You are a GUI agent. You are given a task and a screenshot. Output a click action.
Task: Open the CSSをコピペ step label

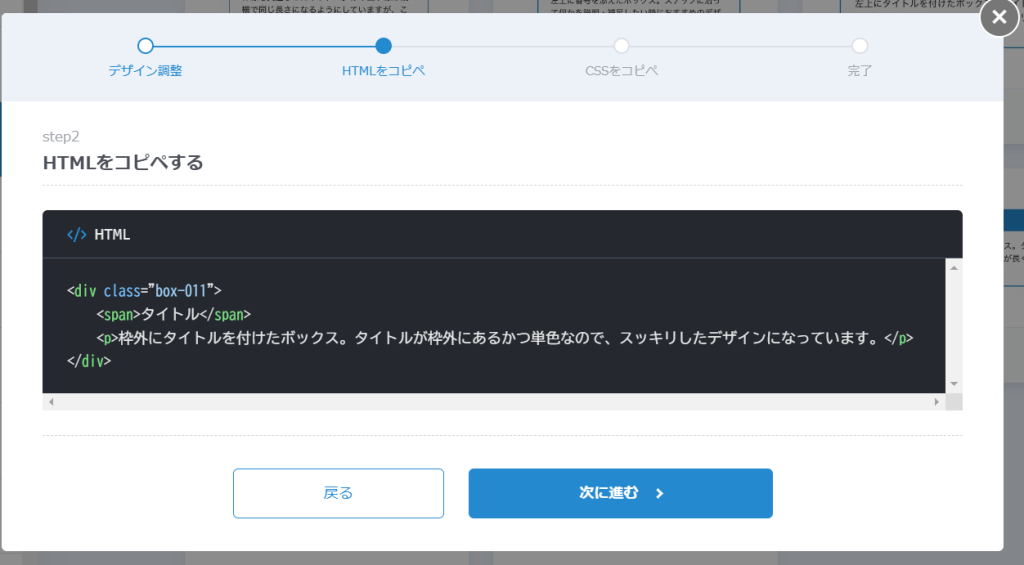click(x=621, y=71)
